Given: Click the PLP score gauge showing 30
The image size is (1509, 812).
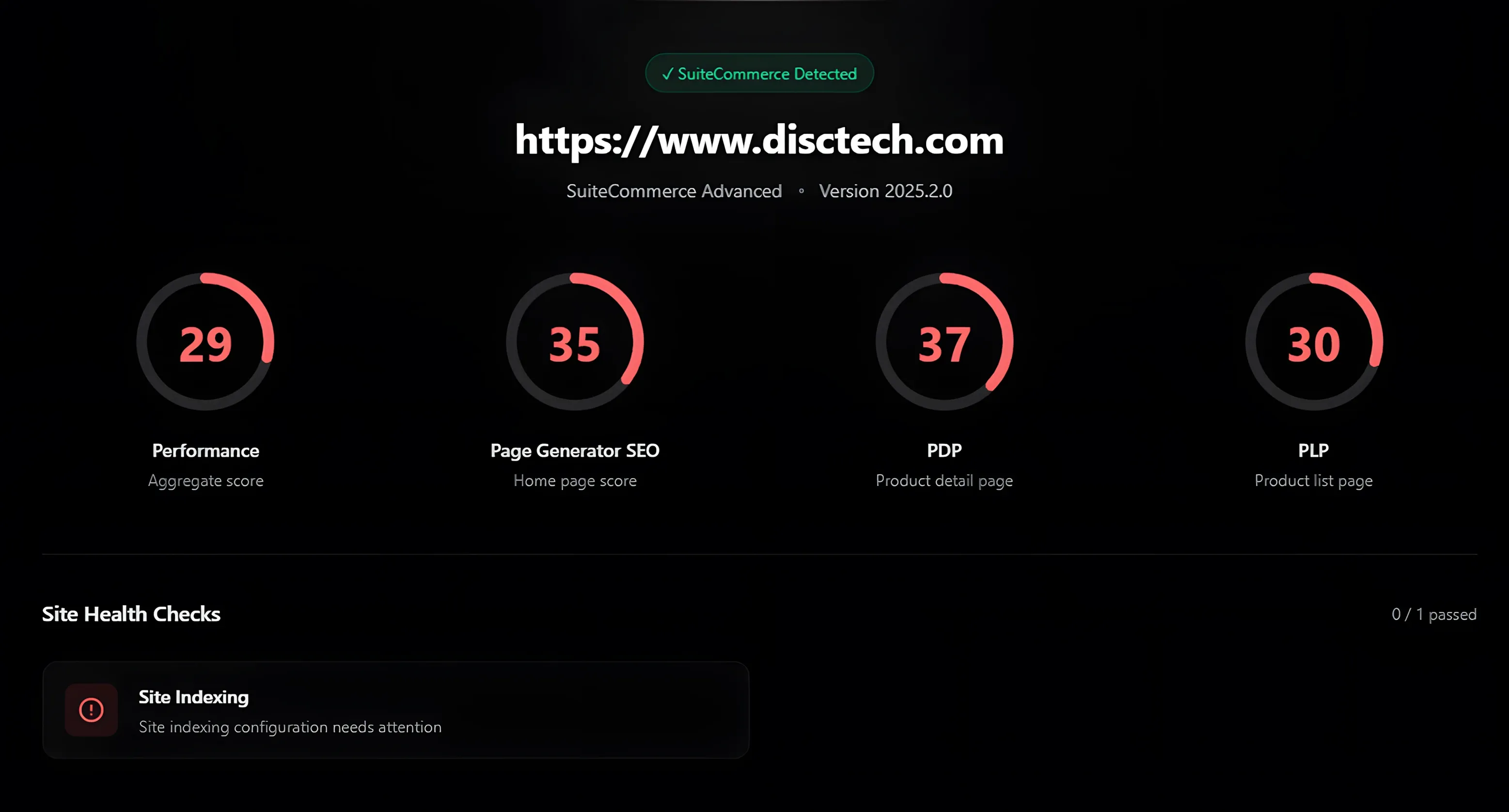Looking at the screenshot, I should pyautogui.click(x=1314, y=342).
